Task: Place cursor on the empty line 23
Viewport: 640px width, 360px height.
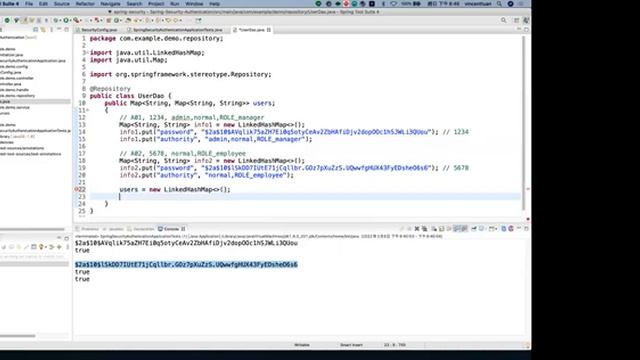Action: pyautogui.click(x=305, y=197)
